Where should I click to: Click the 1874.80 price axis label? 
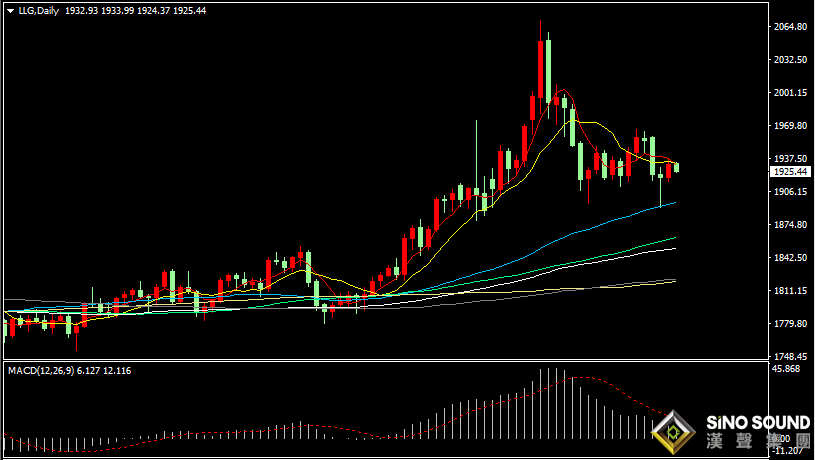(x=791, y=225)
